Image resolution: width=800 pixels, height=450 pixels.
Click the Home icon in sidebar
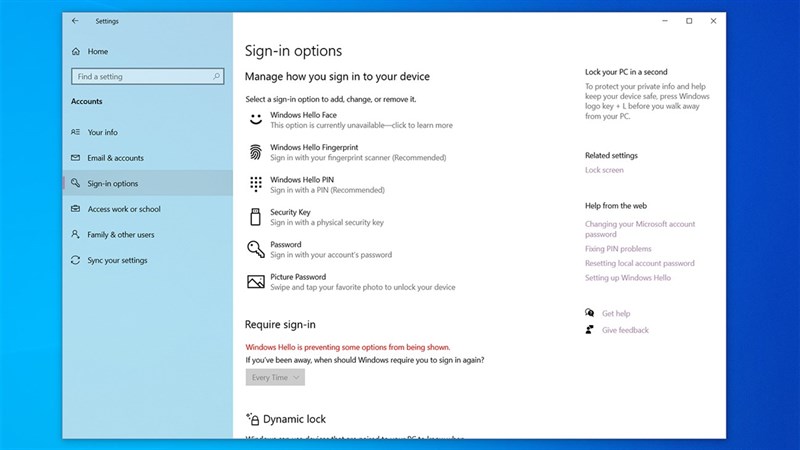[76, 51]
